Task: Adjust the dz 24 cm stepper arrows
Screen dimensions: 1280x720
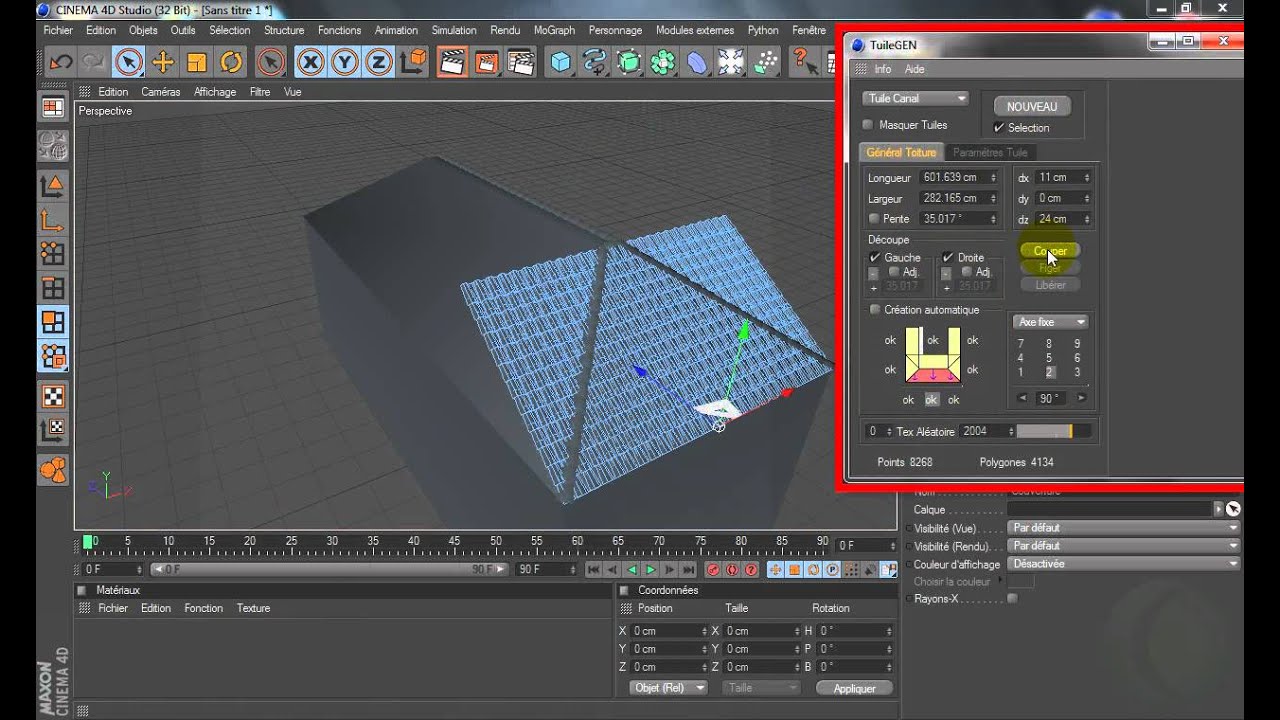Action: [x=1086, y=219]
